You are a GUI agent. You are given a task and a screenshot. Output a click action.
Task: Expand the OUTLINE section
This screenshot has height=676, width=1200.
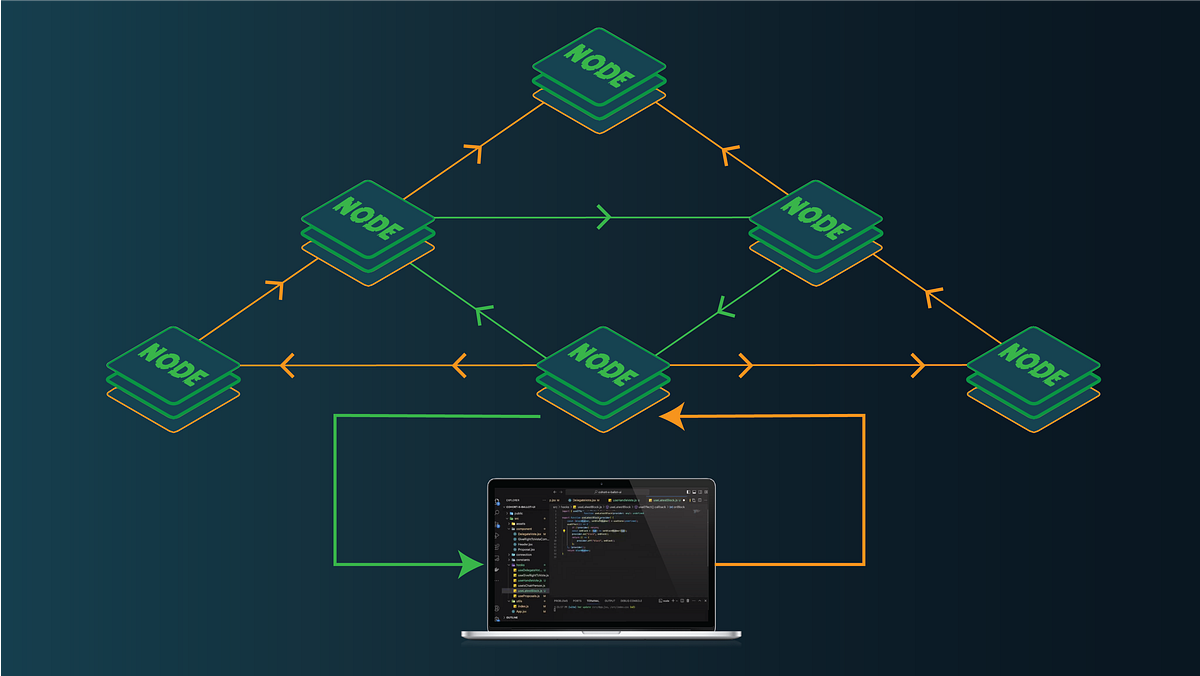(511, 618)
